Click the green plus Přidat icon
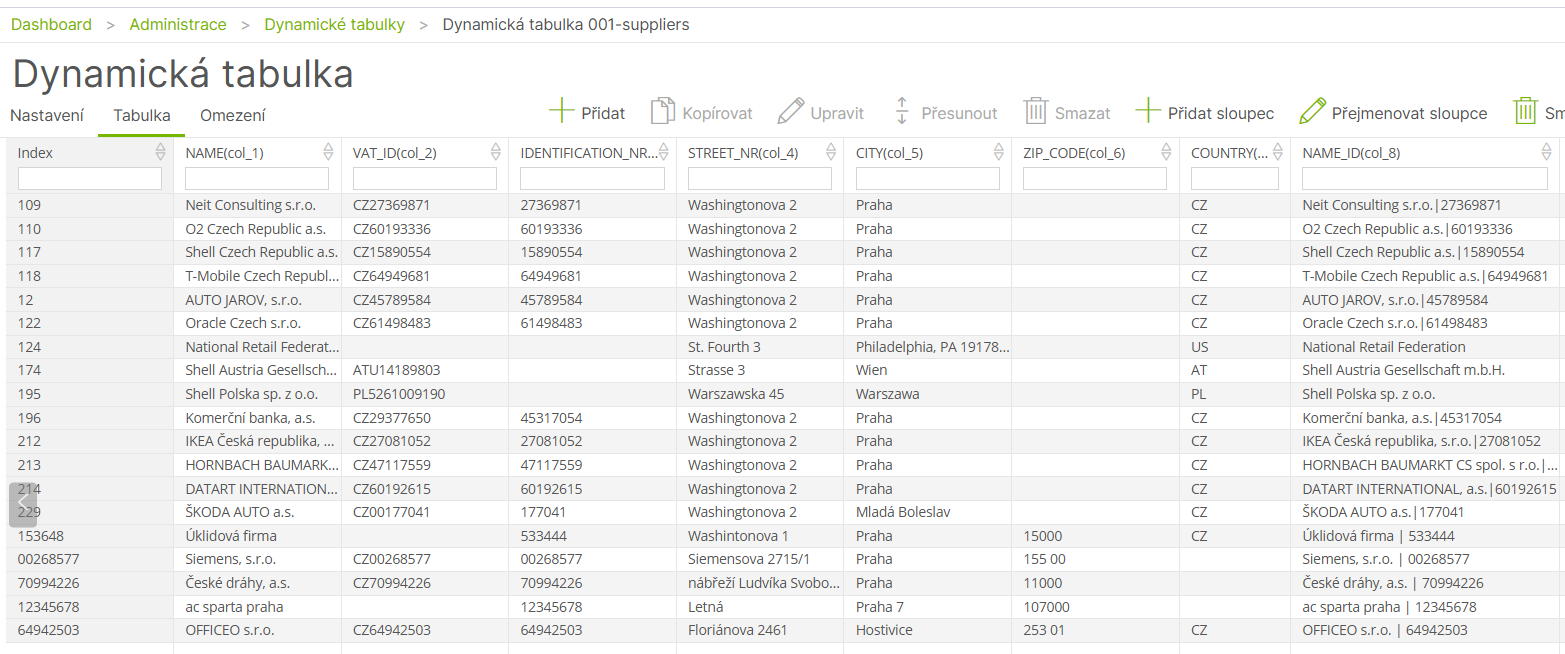This screenshot has width=1565, height=654. (x=562, y=111)
